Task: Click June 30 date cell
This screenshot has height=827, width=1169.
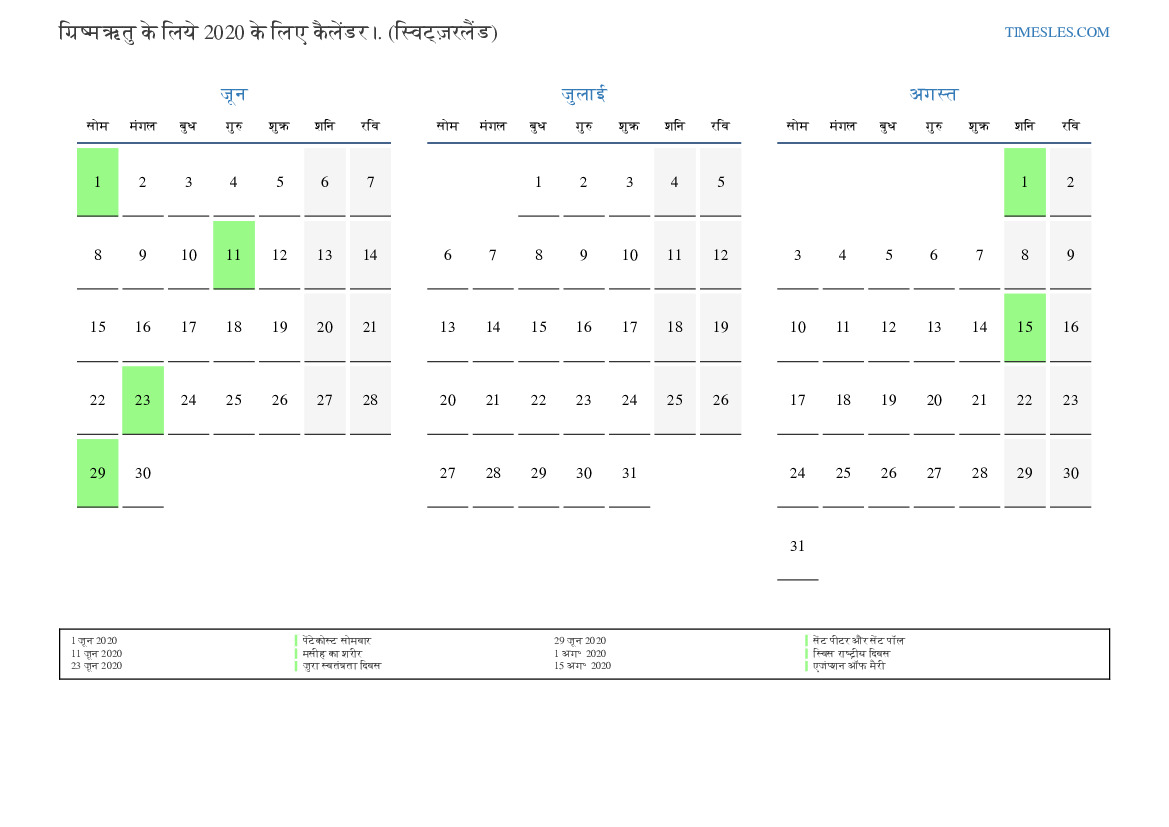Action: point(143,473)
